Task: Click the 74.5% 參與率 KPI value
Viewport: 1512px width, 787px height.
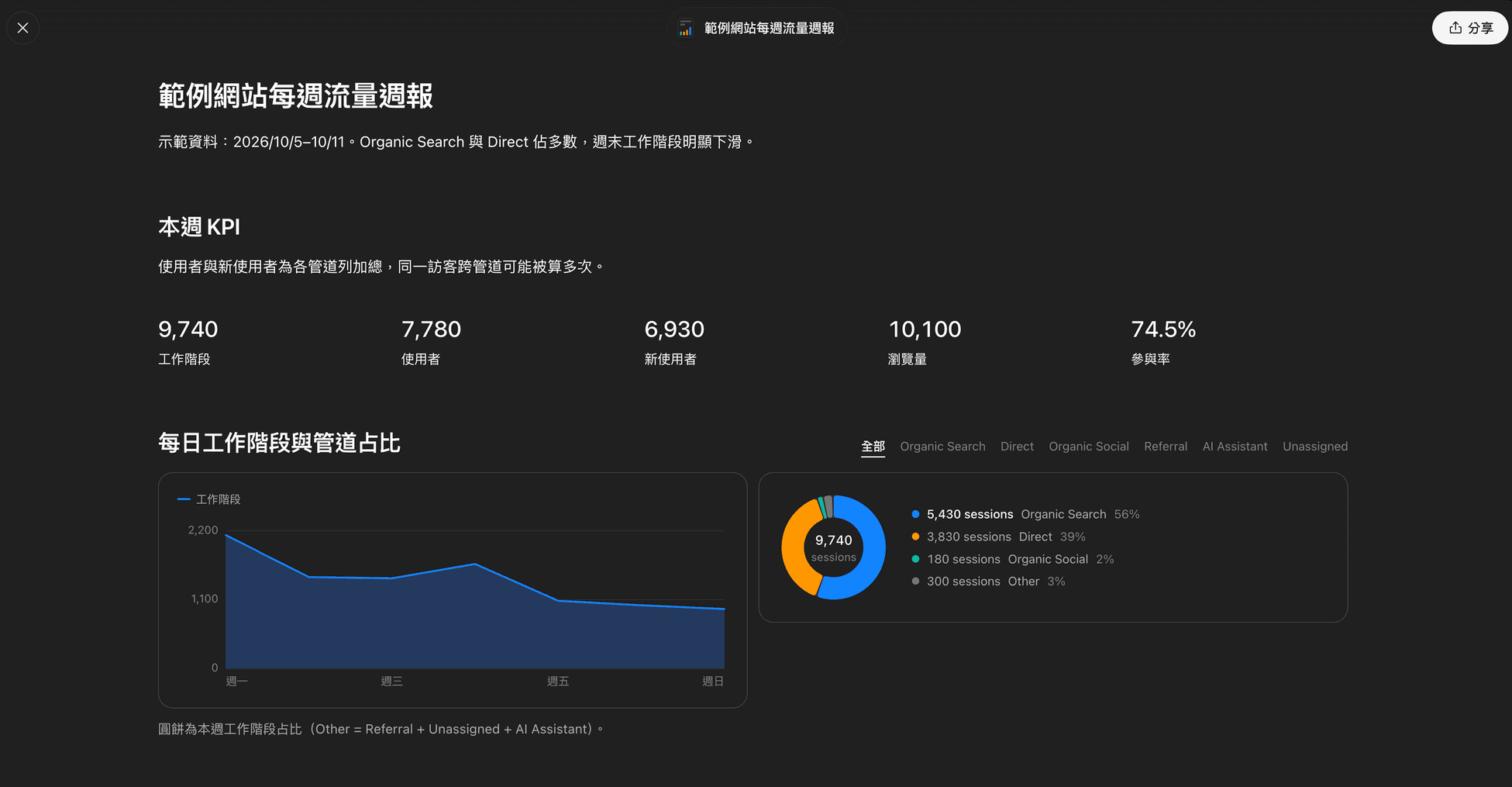Action: [x=1163, y=330]
